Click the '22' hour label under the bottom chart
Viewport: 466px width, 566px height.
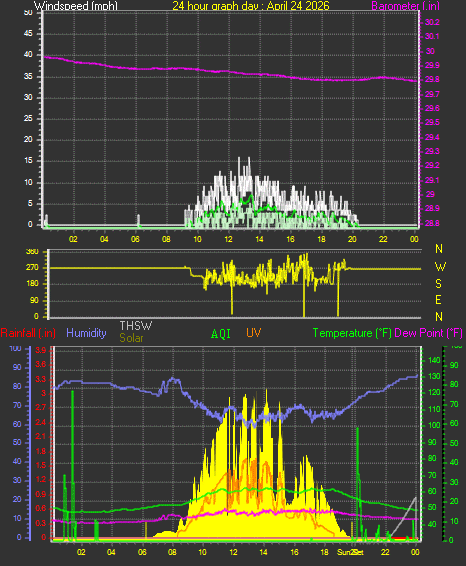click(386, 552)
